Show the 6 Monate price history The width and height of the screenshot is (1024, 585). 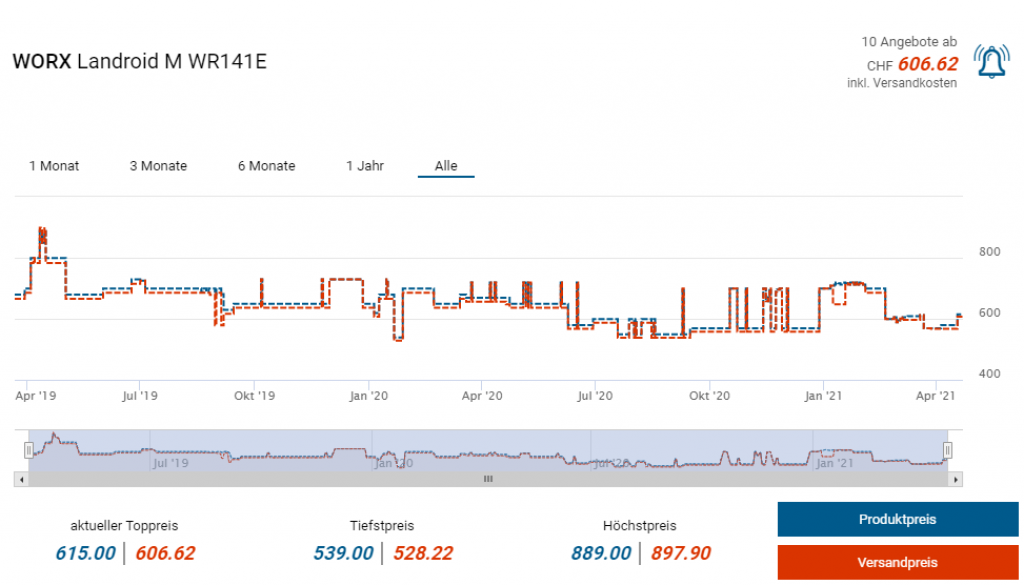pos(266,166)
